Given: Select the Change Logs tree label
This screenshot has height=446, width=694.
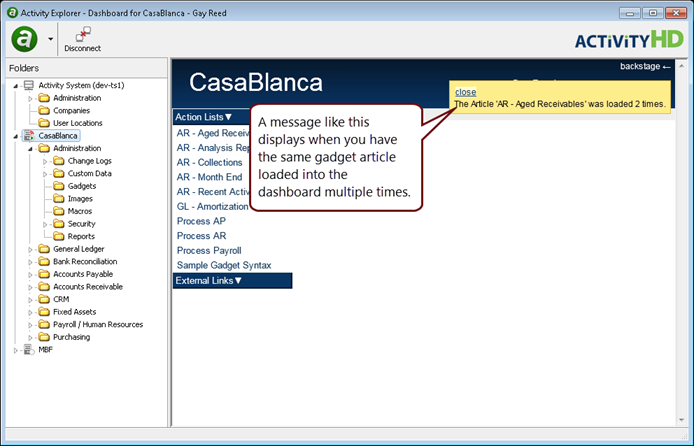Looking at the screenshot, I should pyautogui.click(x=89, y=161).
